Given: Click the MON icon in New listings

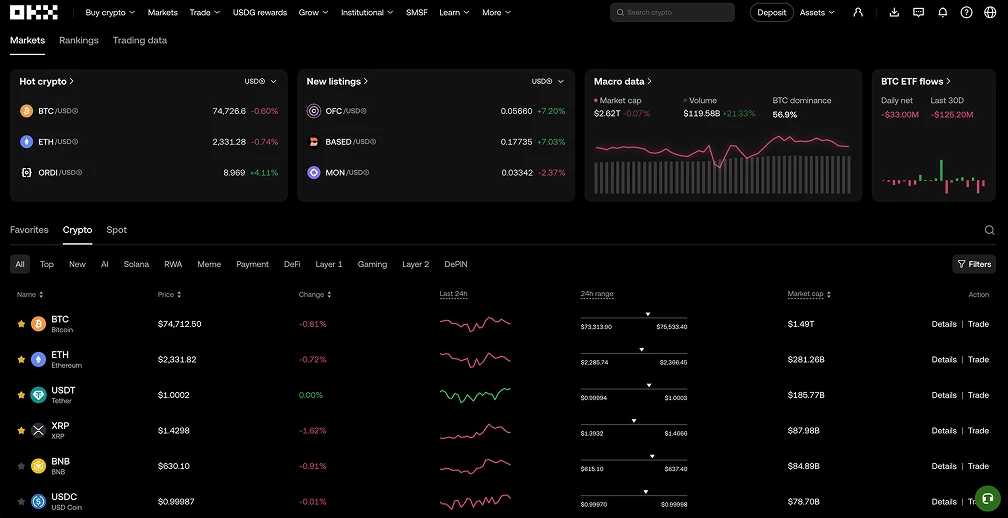Looking at the screenshot, I should [x=314, y=172].
